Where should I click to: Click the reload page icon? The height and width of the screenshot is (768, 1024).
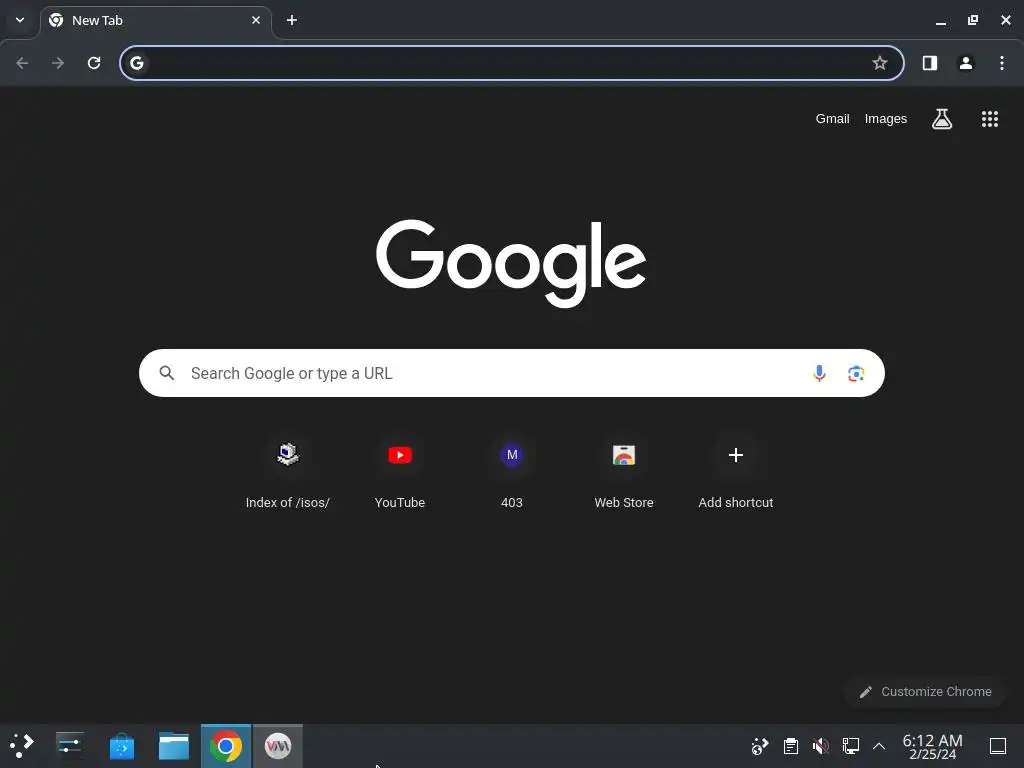[94, 63]
